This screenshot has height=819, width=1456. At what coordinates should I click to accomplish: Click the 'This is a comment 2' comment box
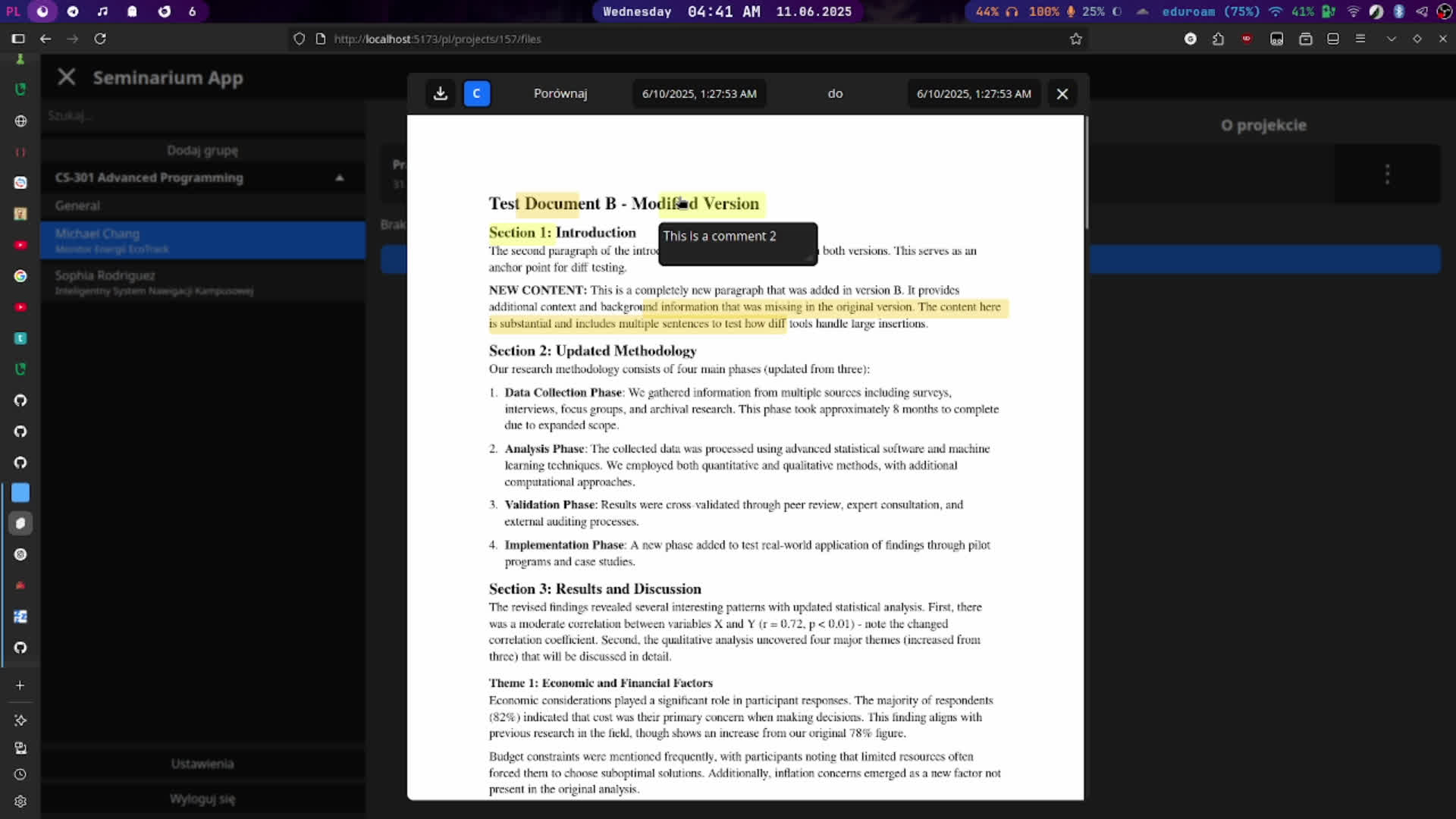tap(738, 243)
